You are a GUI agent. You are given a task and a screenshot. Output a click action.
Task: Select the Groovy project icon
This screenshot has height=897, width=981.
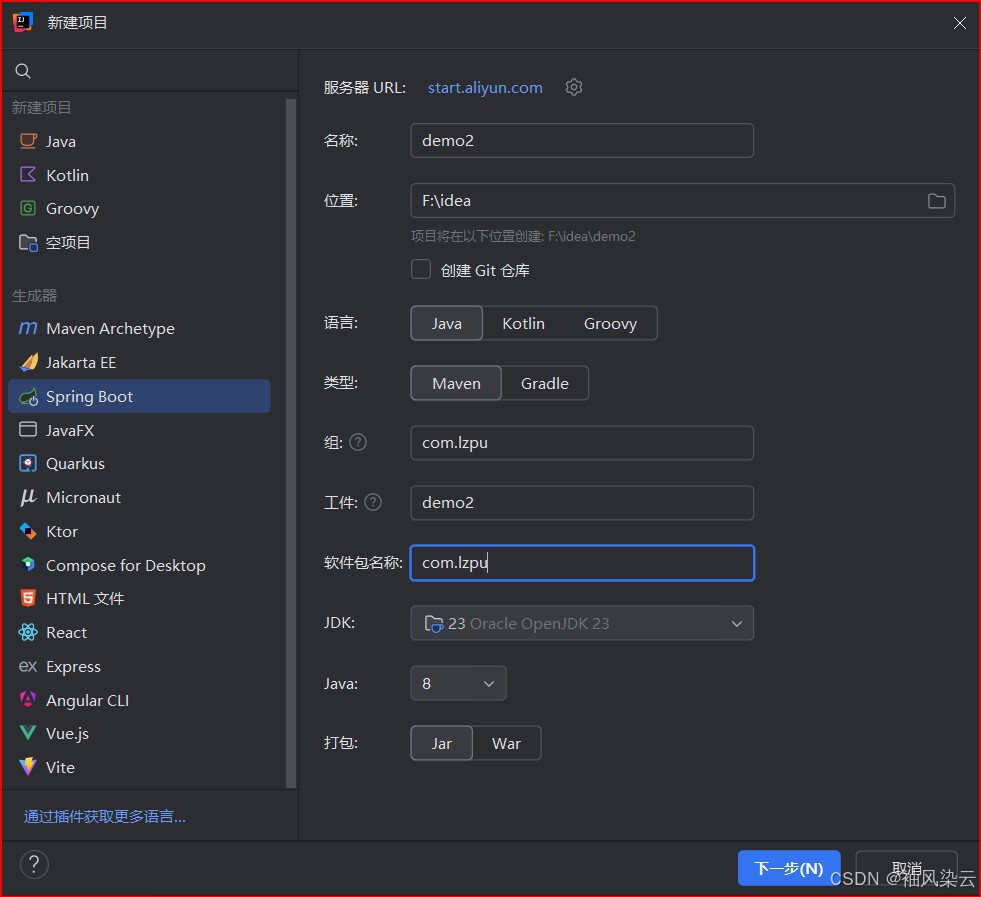pos(28,208)
